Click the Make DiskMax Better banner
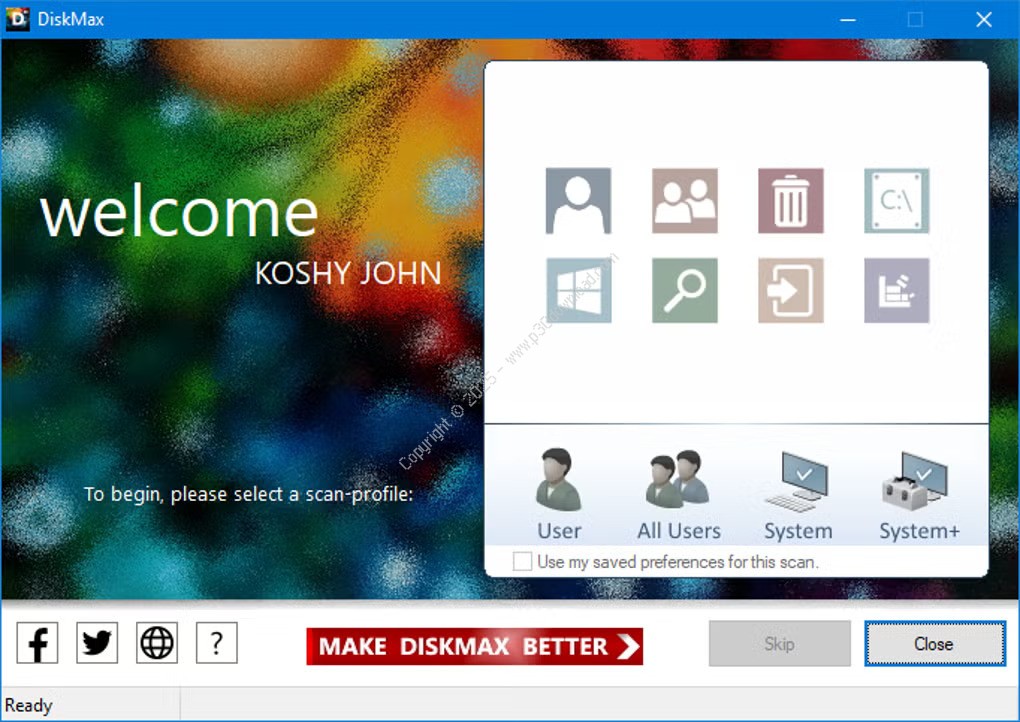This screenshot has height=722, width=1020. (x=474, y=646)
